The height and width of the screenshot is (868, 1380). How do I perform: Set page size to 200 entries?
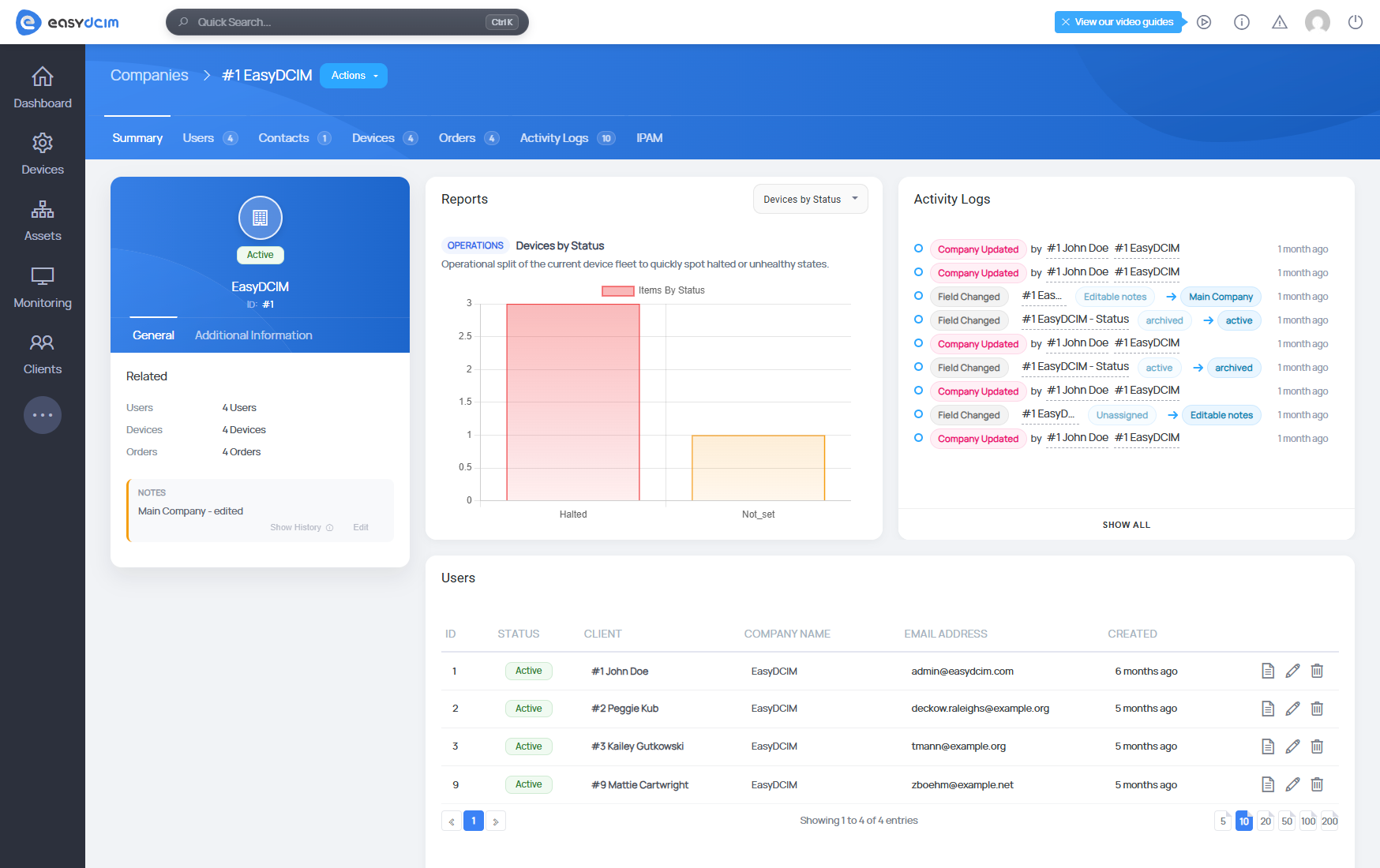pos(1329,821)
